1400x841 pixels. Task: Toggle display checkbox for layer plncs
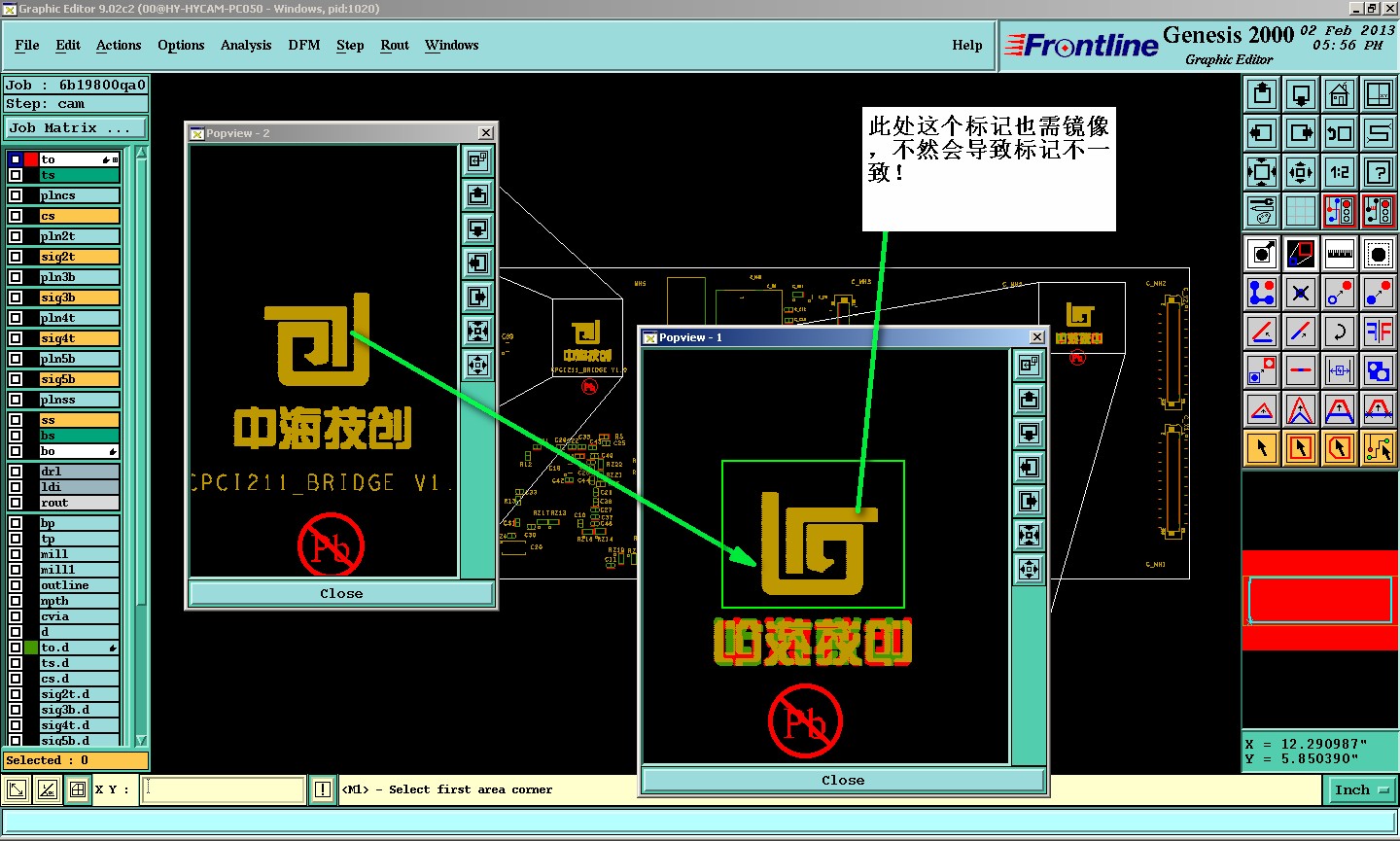16,195
